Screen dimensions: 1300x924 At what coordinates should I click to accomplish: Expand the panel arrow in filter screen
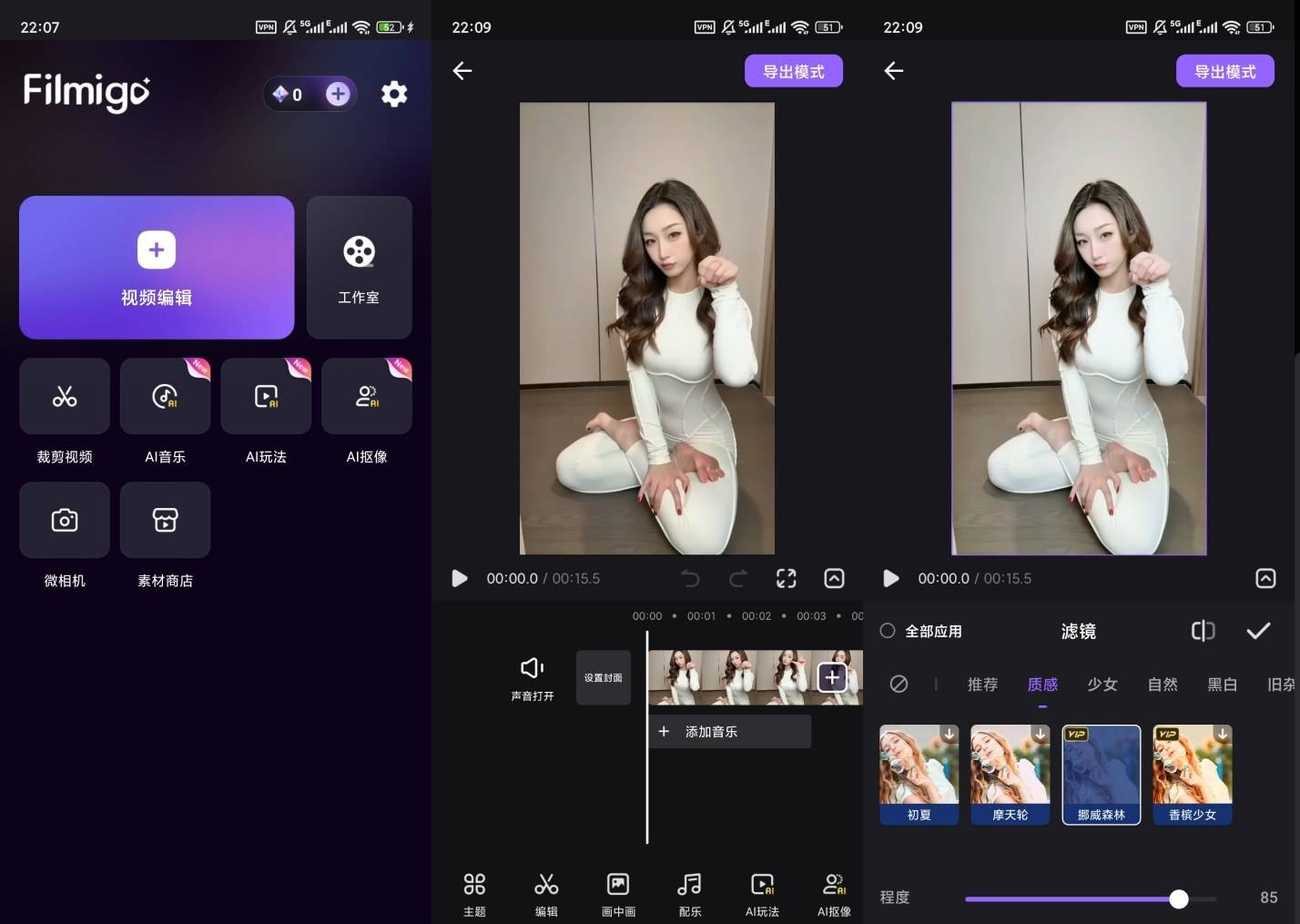1265,579
